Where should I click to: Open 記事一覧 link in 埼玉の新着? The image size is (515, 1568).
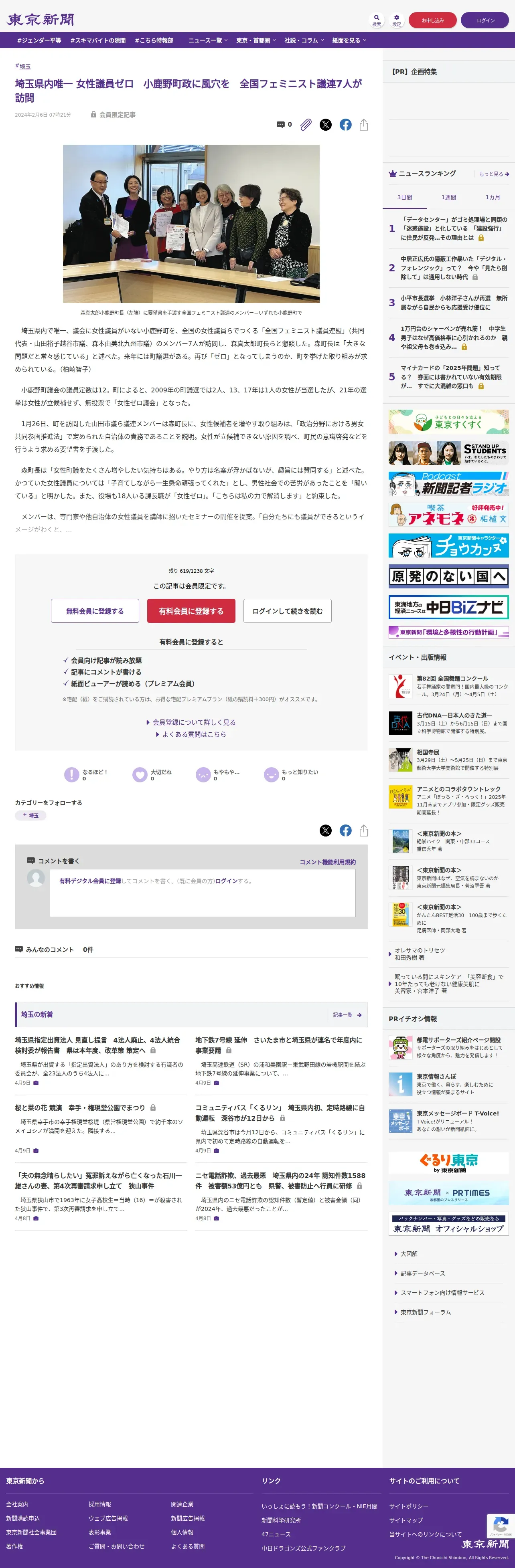pyautogui.click(x=347, y=1015)
